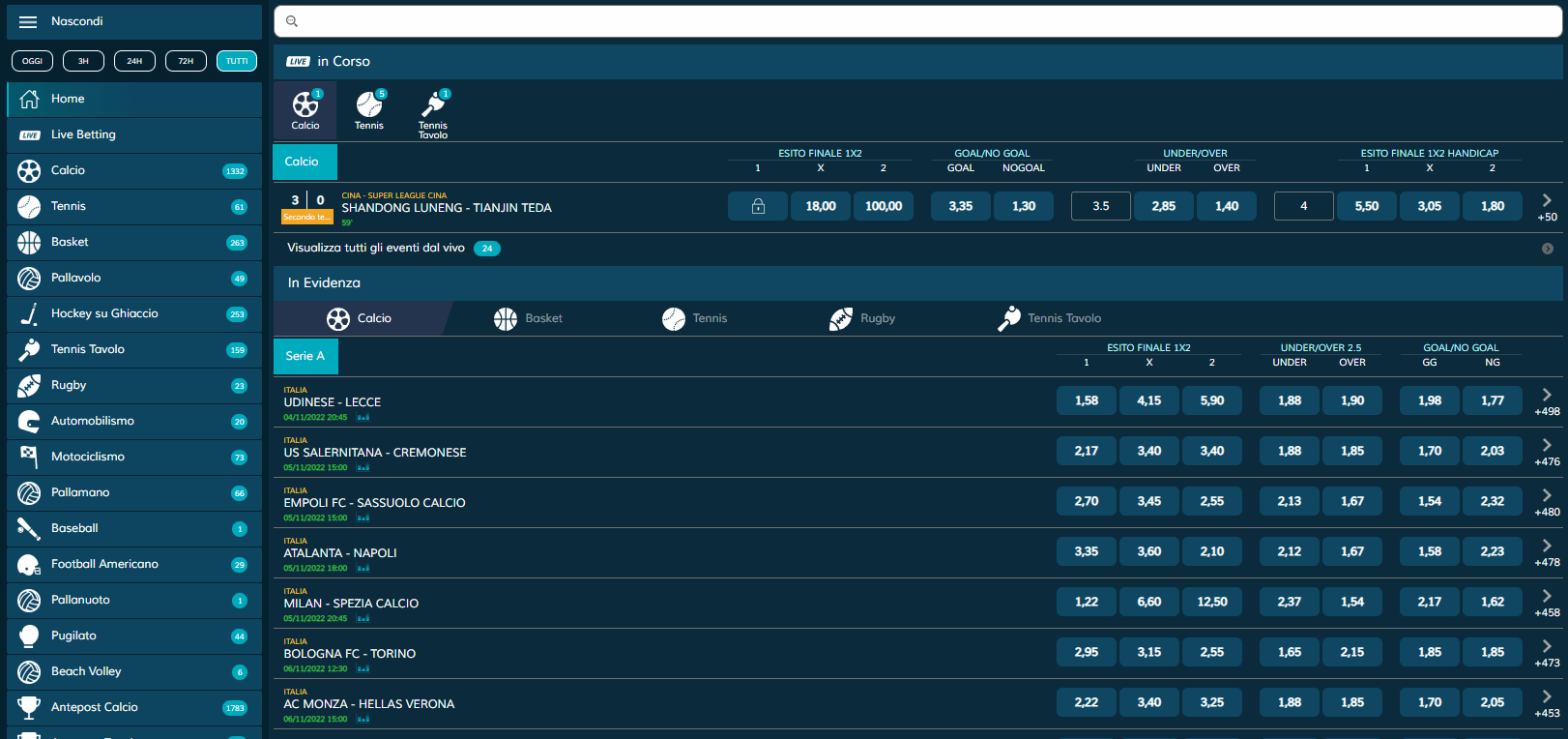Toggle odd 1,58 for Udinese win
Image resolution: width=1568 pixels, height=739 pixels.
(x=1087, y=400)
